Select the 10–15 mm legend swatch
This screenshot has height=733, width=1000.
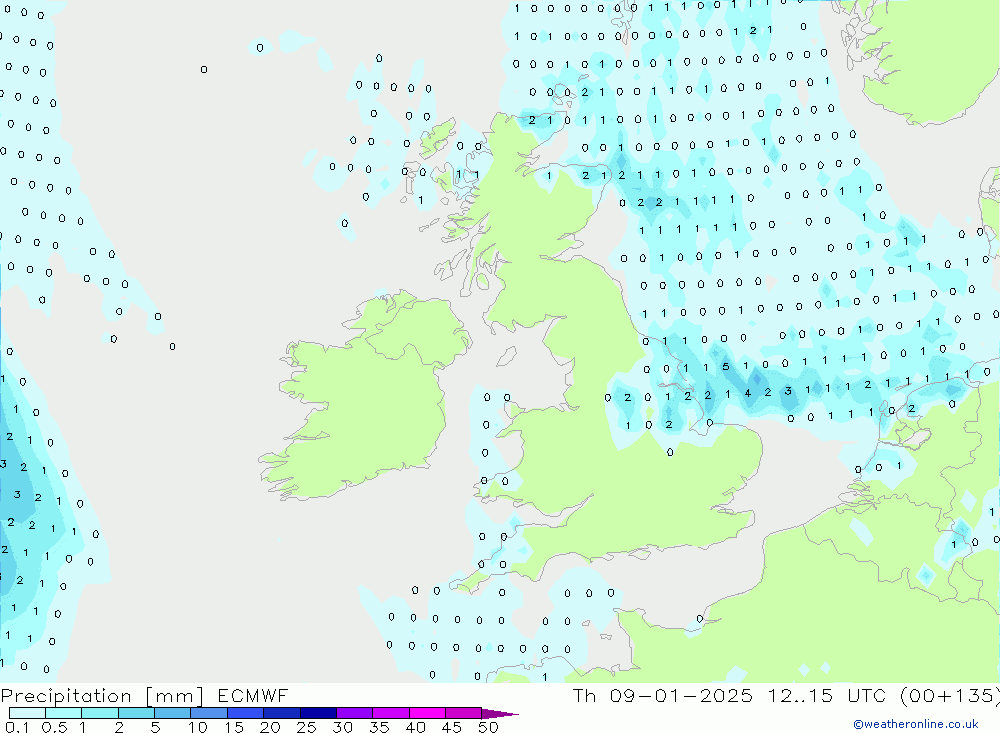(x=209, y=714)
